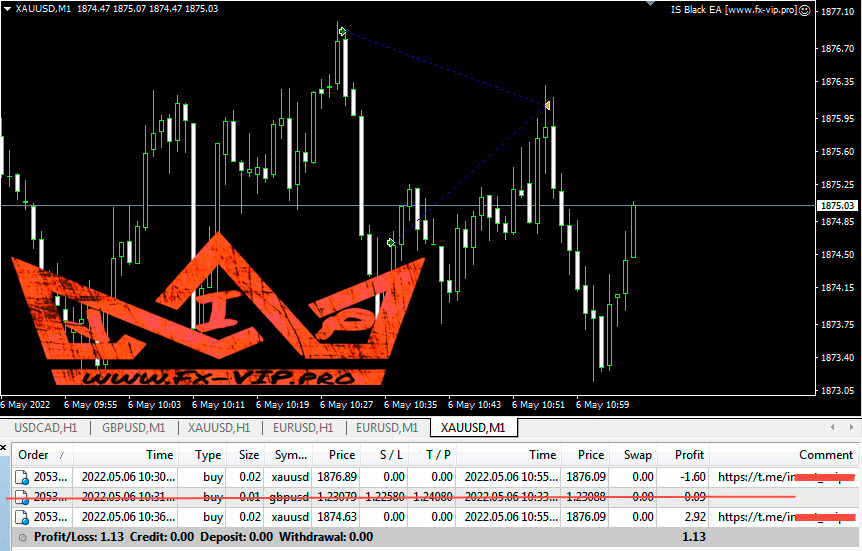Select order icon for gbpusd trade row
The height and width of the screenshot is (551, 862).
point(21,497)
